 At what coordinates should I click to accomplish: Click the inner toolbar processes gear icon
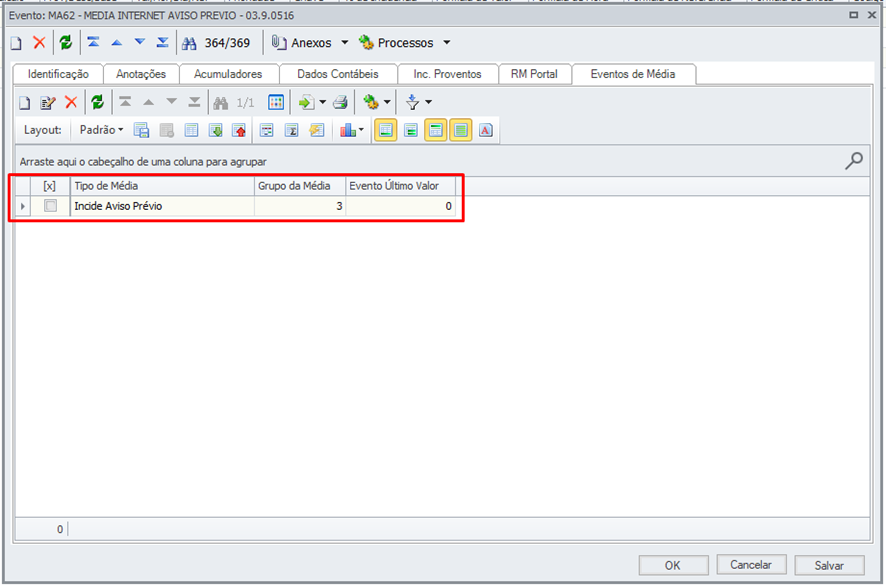pyautogui.click(x=371, y=102)
